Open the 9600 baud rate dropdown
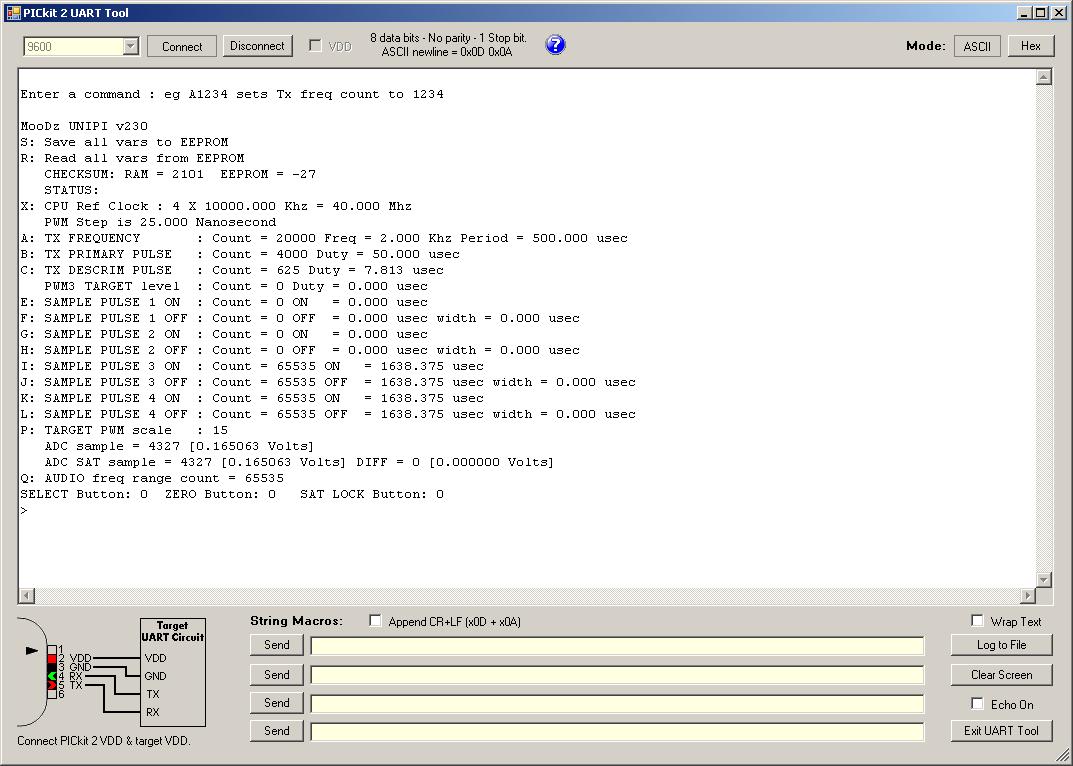The width and height of the screenshot is (1073, 766). pyautogui.click(x=130, y=46)
